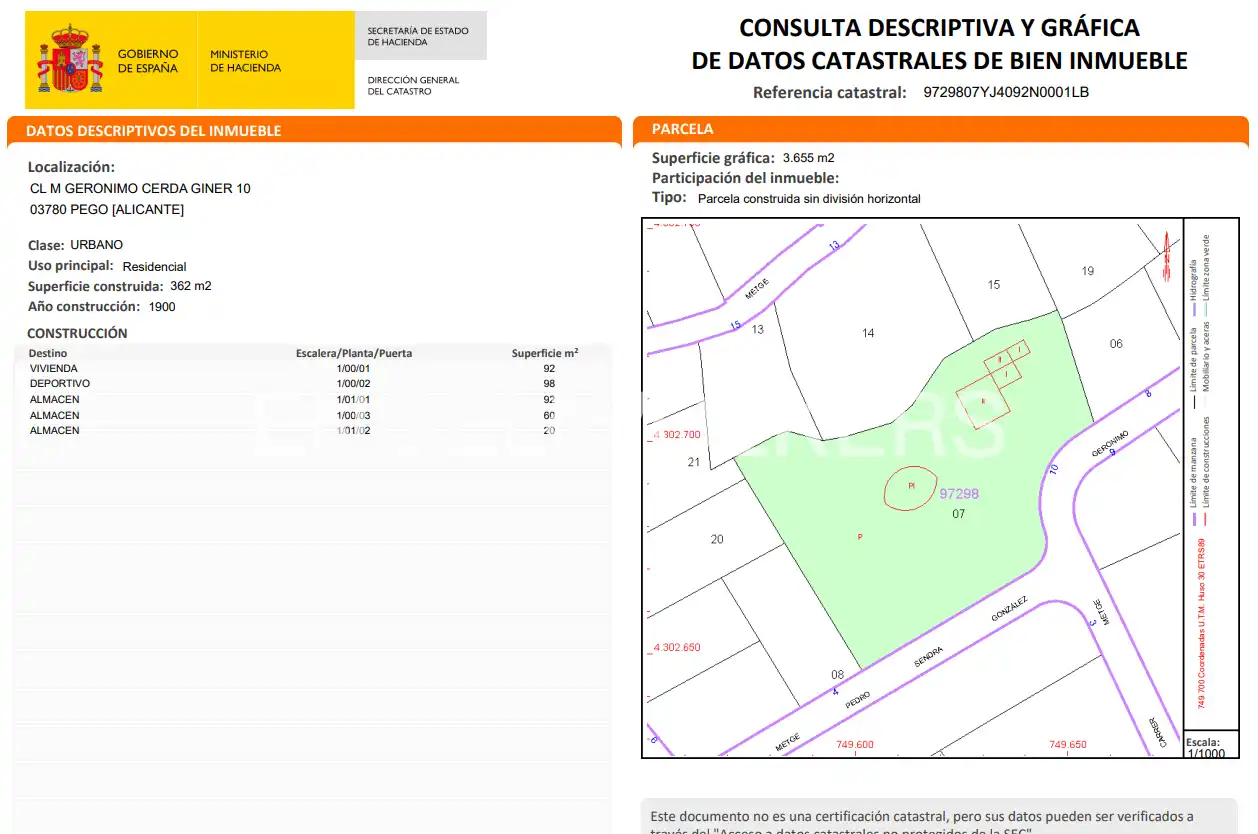Select the 'VIVIENDA' table row label
The height and width of the screenshot is (834, 1258).
(x=54, y=368)
